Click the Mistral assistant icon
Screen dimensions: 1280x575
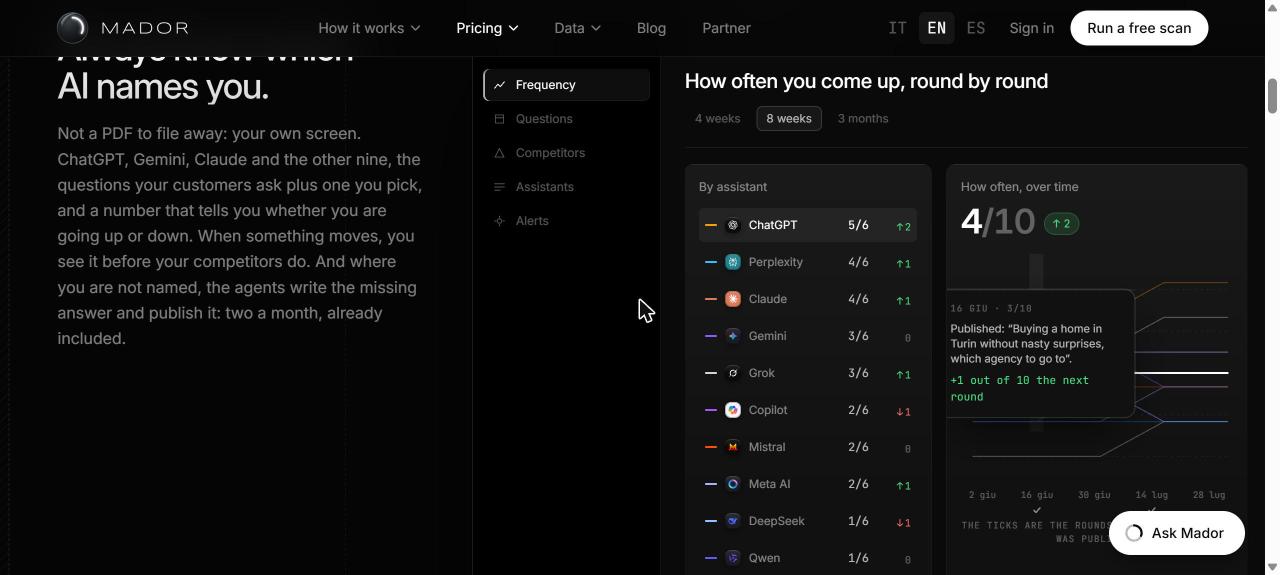[733, 447]
